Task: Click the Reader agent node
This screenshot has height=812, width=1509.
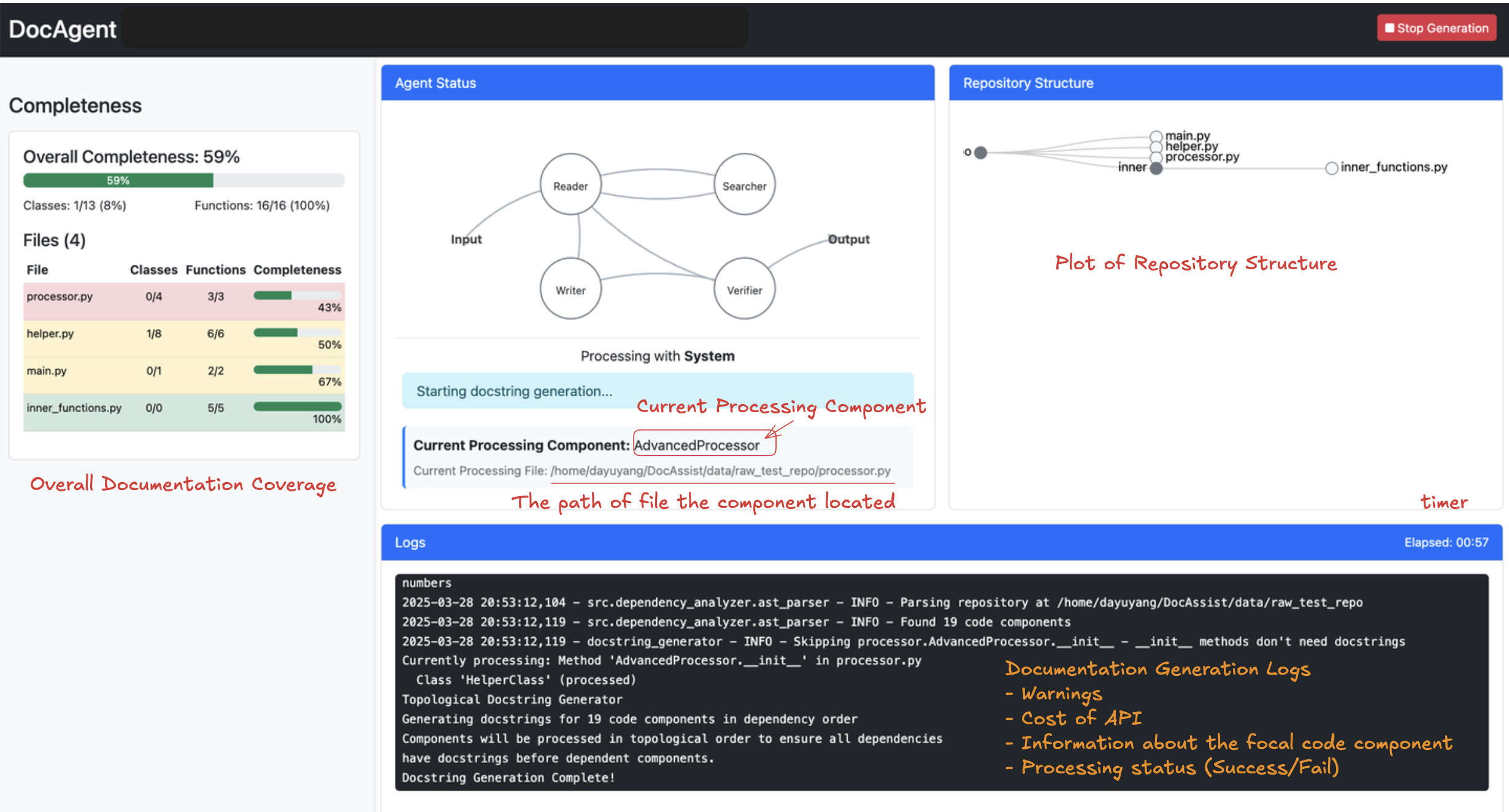Action: [x=570, y=185]
